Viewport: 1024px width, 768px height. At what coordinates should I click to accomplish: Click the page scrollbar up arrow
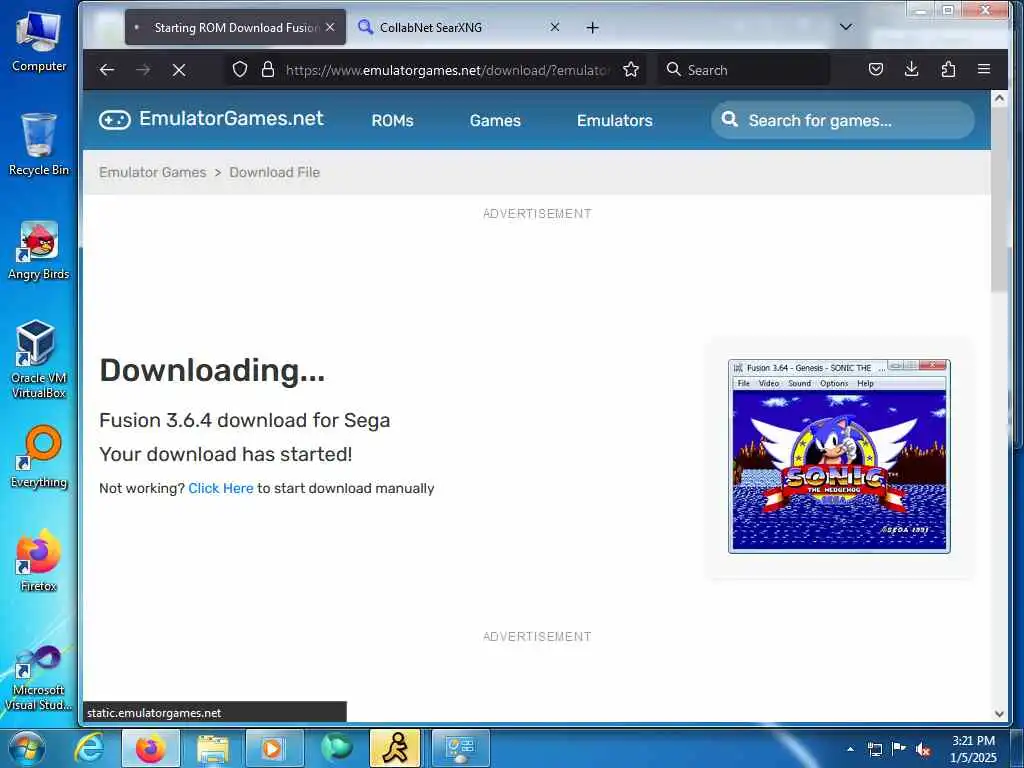tap(999, 99)
